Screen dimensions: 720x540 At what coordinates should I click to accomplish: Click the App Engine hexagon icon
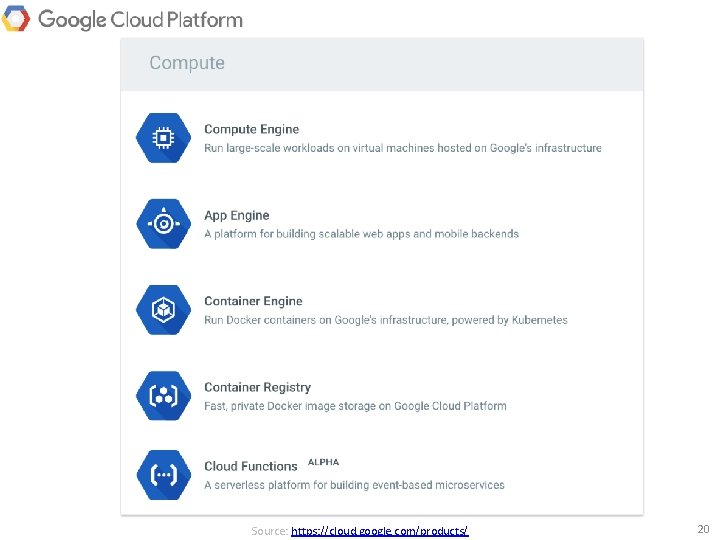163,224
